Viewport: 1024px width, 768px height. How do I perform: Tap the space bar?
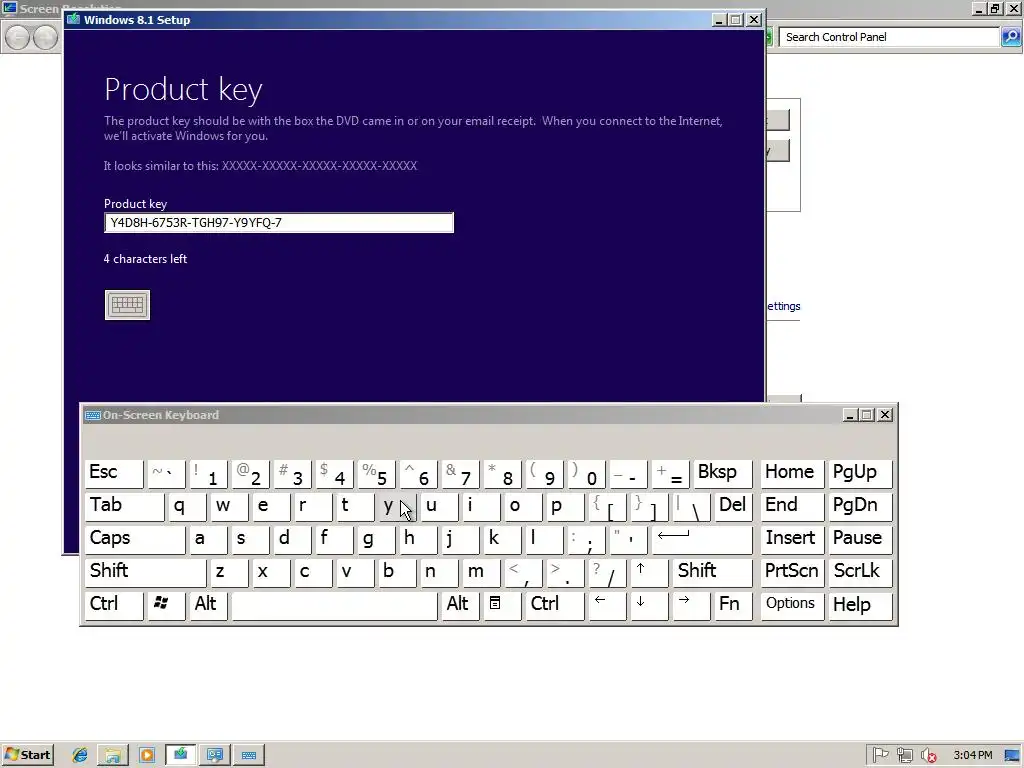coord(334,604)
